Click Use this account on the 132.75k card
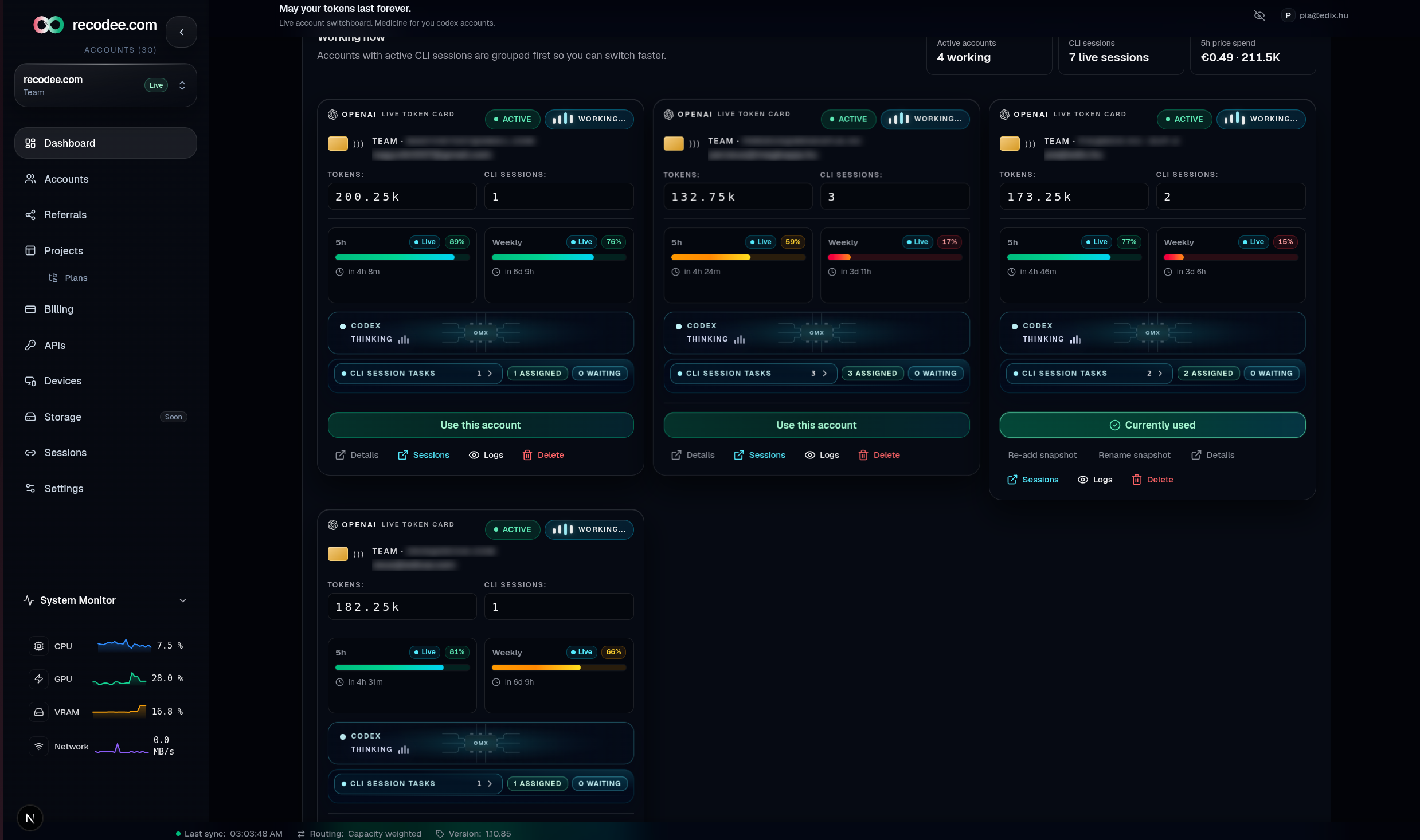 (816, 425)
